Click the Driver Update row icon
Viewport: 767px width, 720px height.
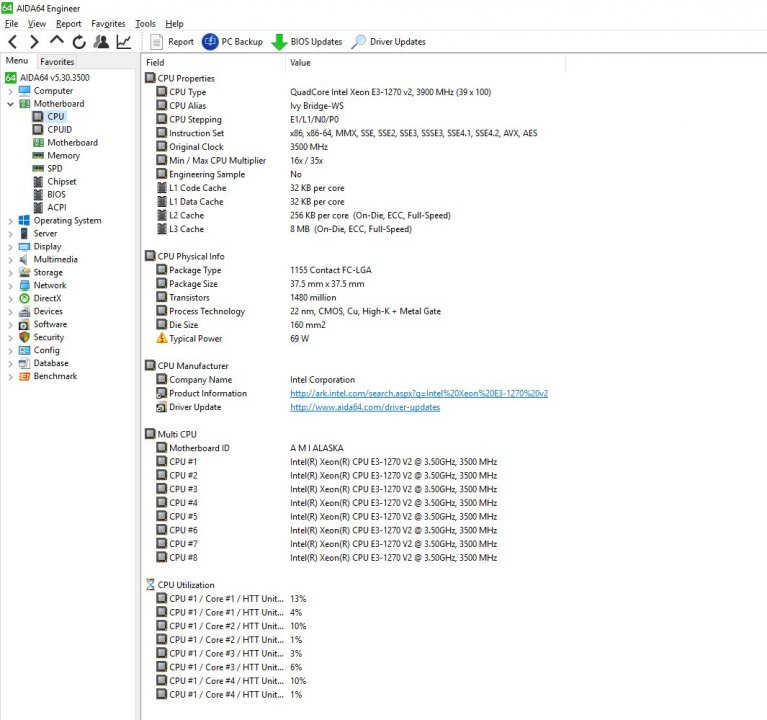tap(161, 407)
